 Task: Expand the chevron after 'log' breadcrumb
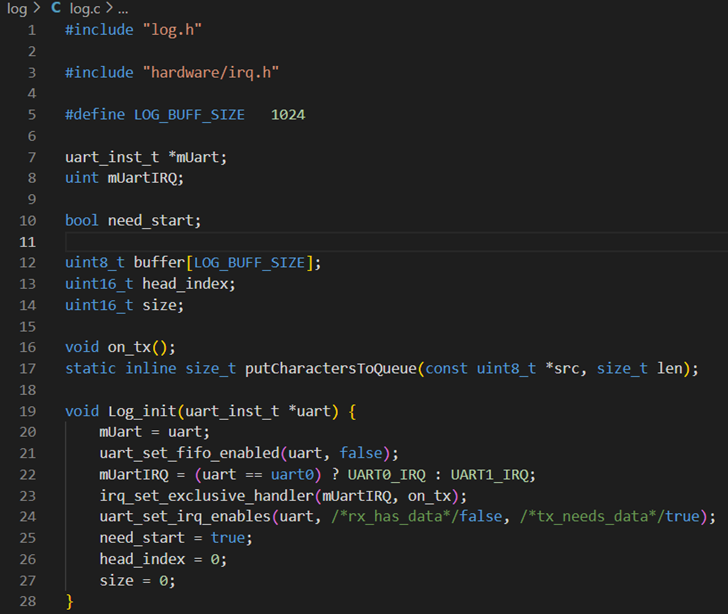(37, 7)
